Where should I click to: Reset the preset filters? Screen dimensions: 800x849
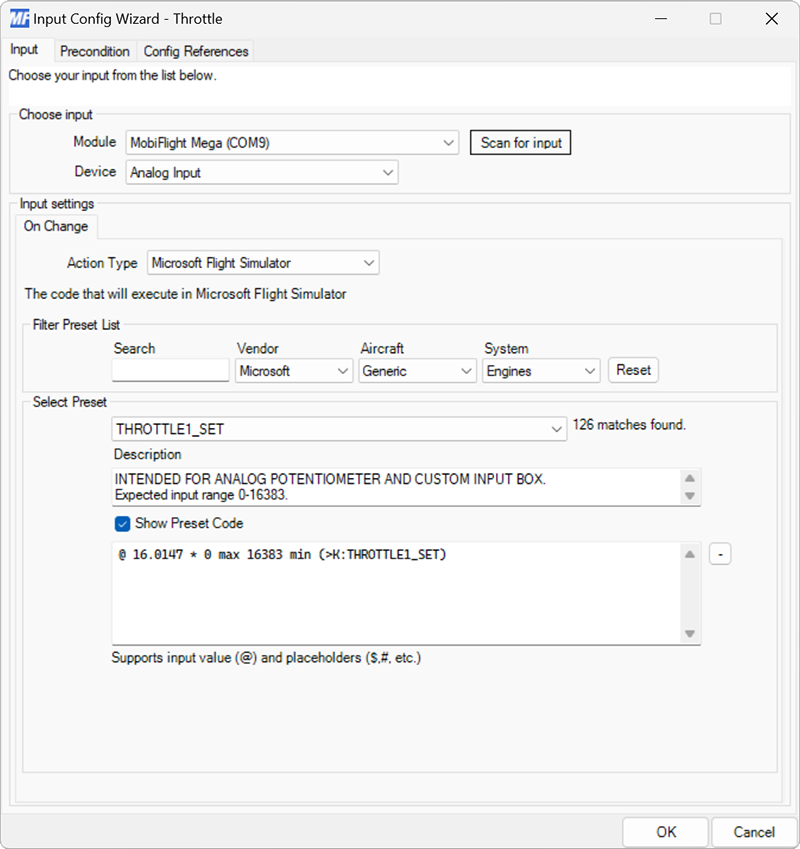632,370
